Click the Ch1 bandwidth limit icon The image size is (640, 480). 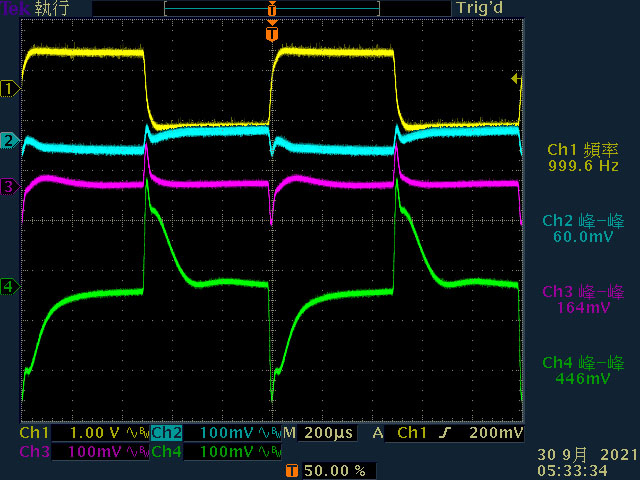click(x=137, y=433)
